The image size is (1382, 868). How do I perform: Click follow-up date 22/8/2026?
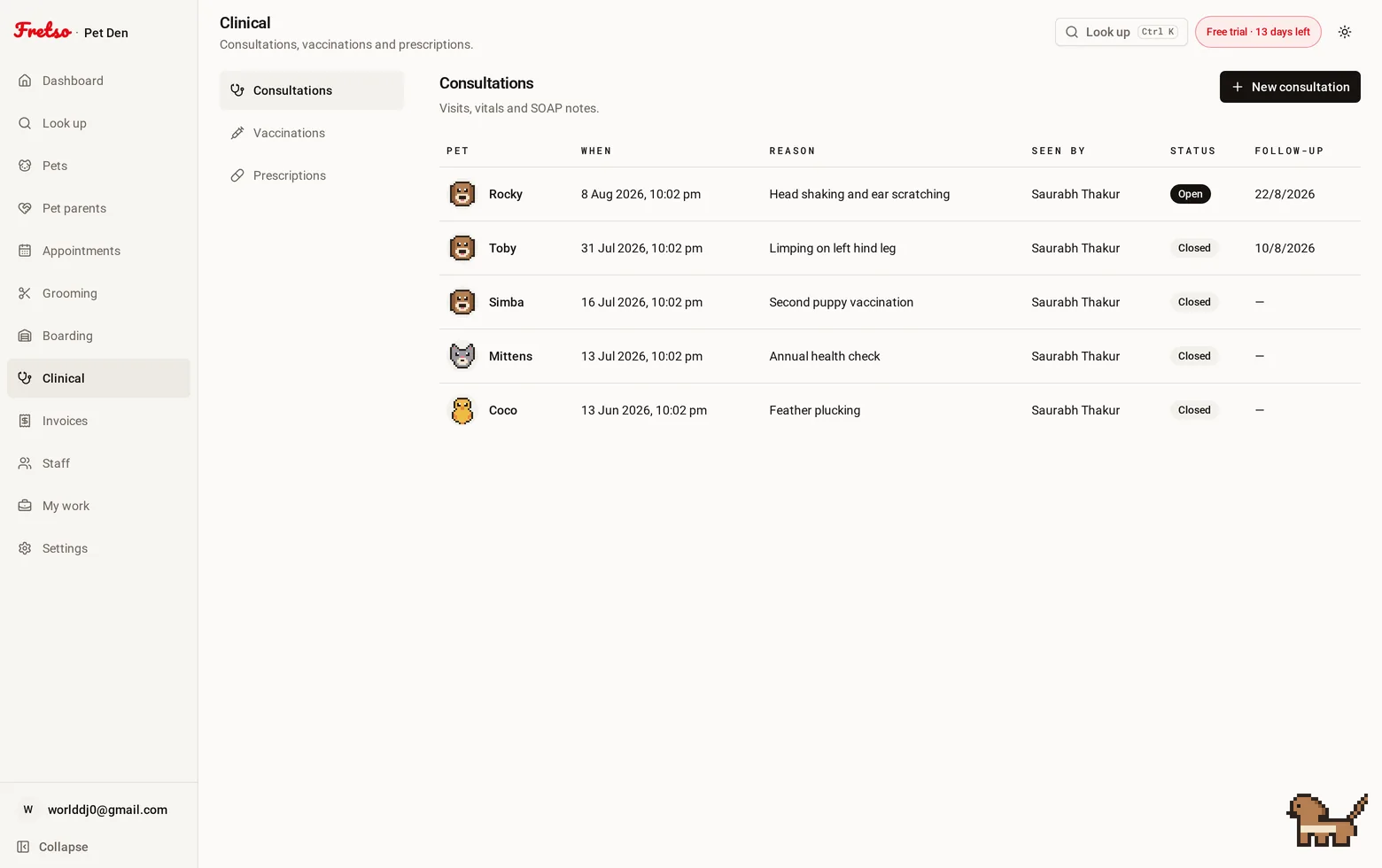click(x=1285, y=194)
